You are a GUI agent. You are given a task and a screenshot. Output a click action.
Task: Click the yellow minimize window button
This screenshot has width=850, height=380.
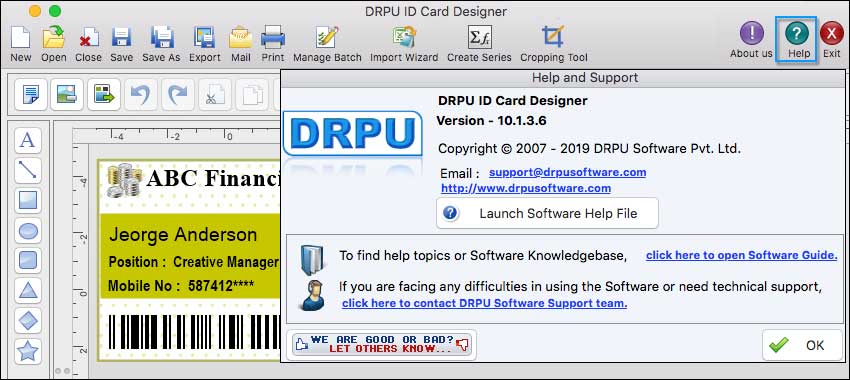pos(35,11)
